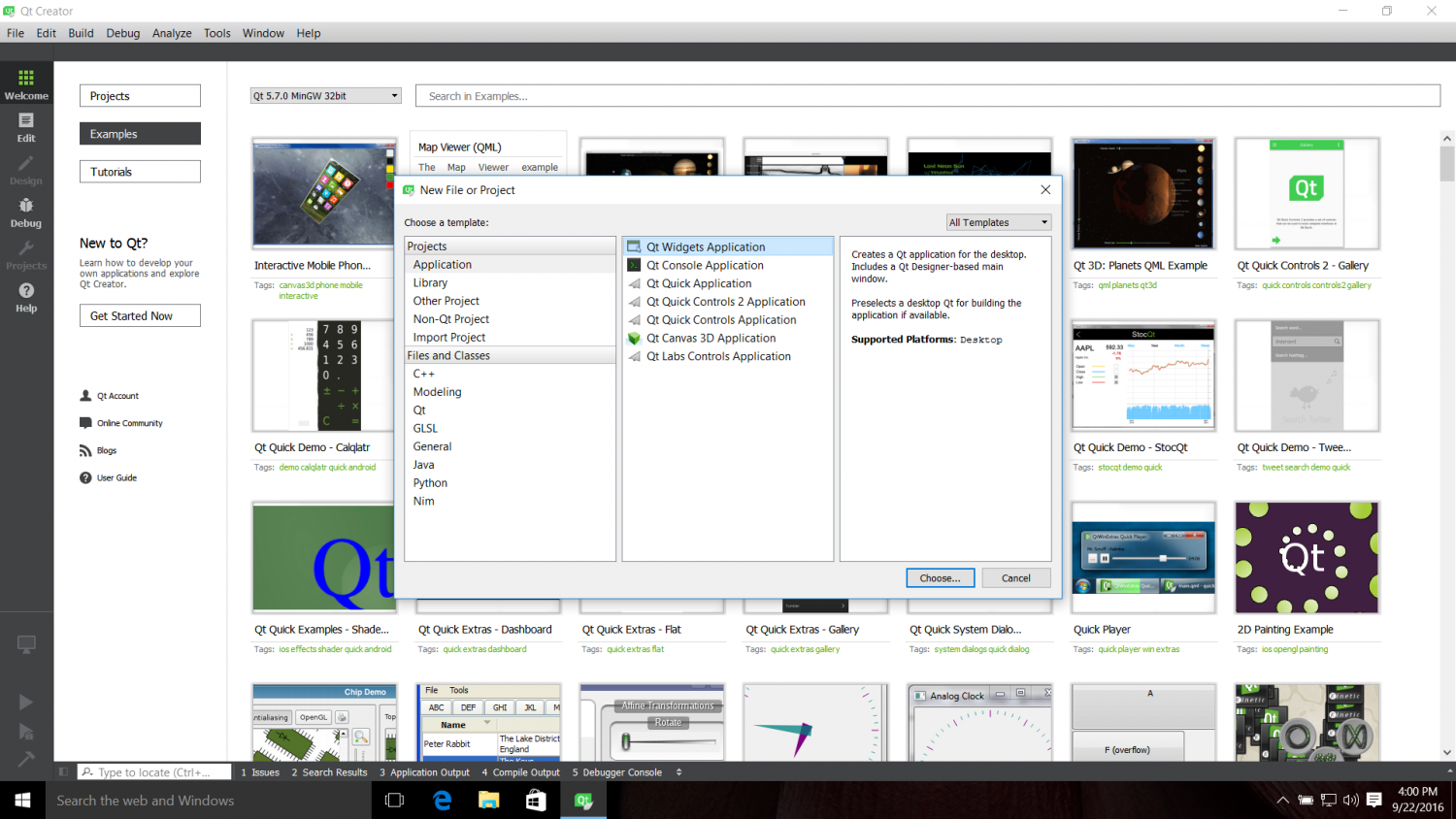Open the Build menu

(81, 33)
